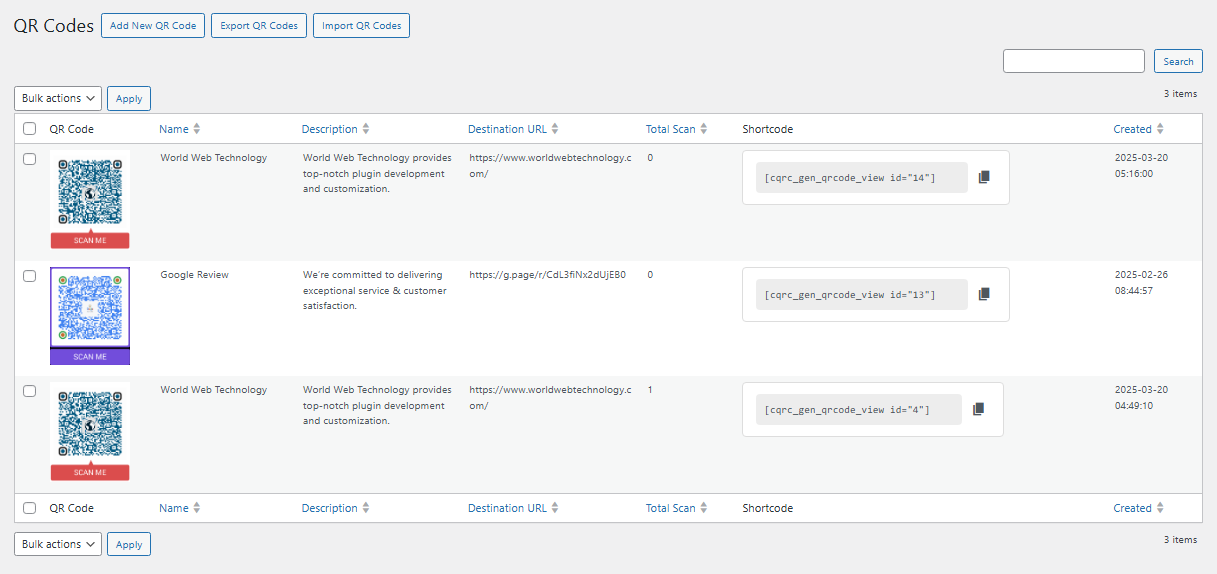
Task: Click footer Name sort arrows
Action: [x=197, y=508]
